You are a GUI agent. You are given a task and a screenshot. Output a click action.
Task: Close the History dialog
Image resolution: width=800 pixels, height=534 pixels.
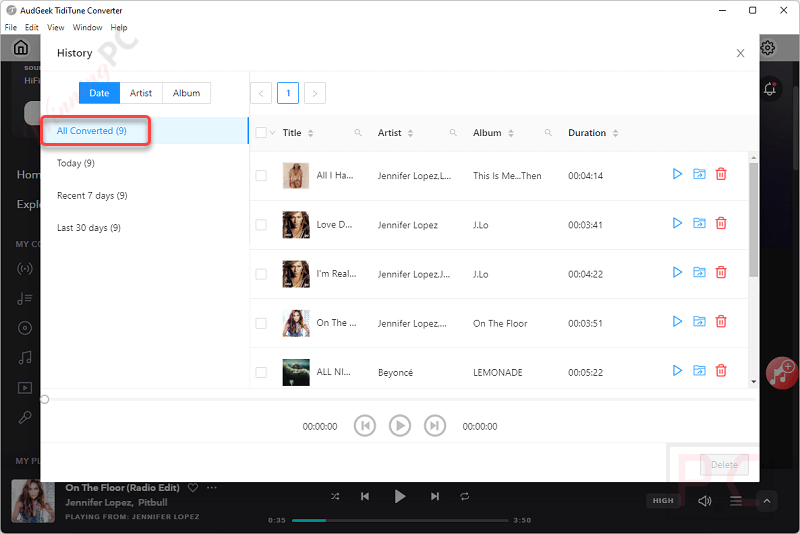tap(740, 53)
